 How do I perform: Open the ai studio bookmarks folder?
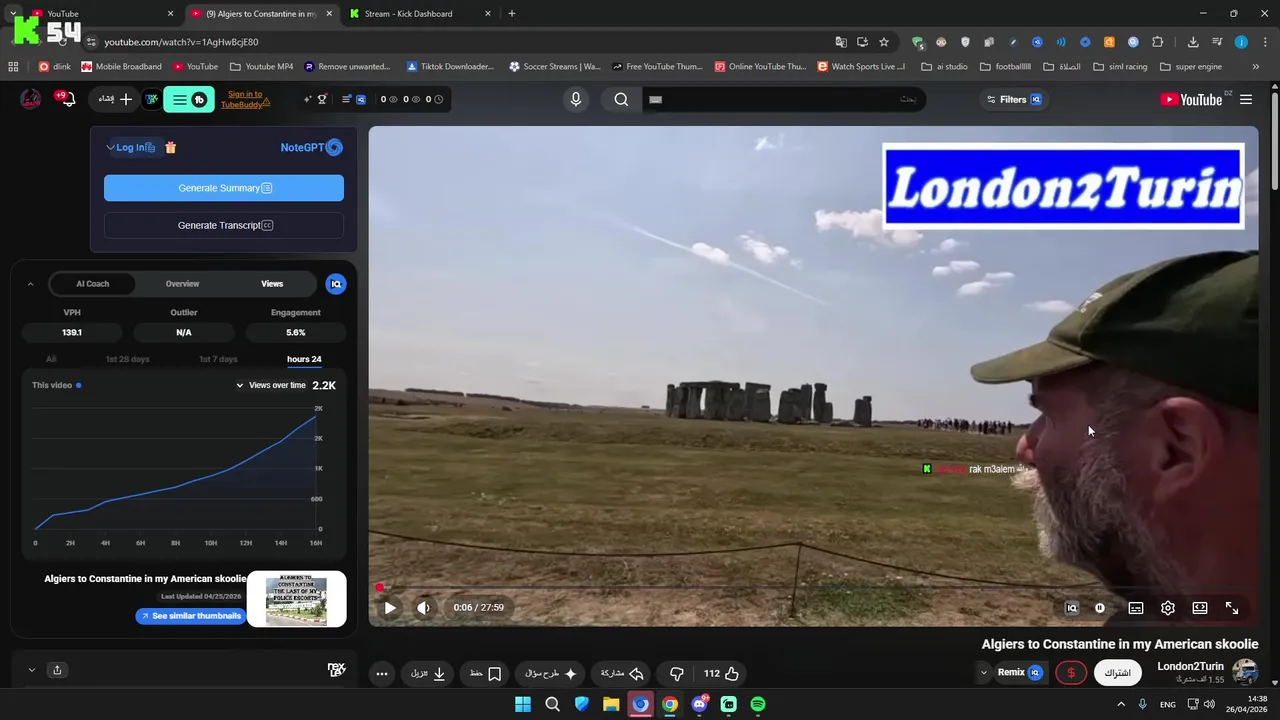point(944,67)
